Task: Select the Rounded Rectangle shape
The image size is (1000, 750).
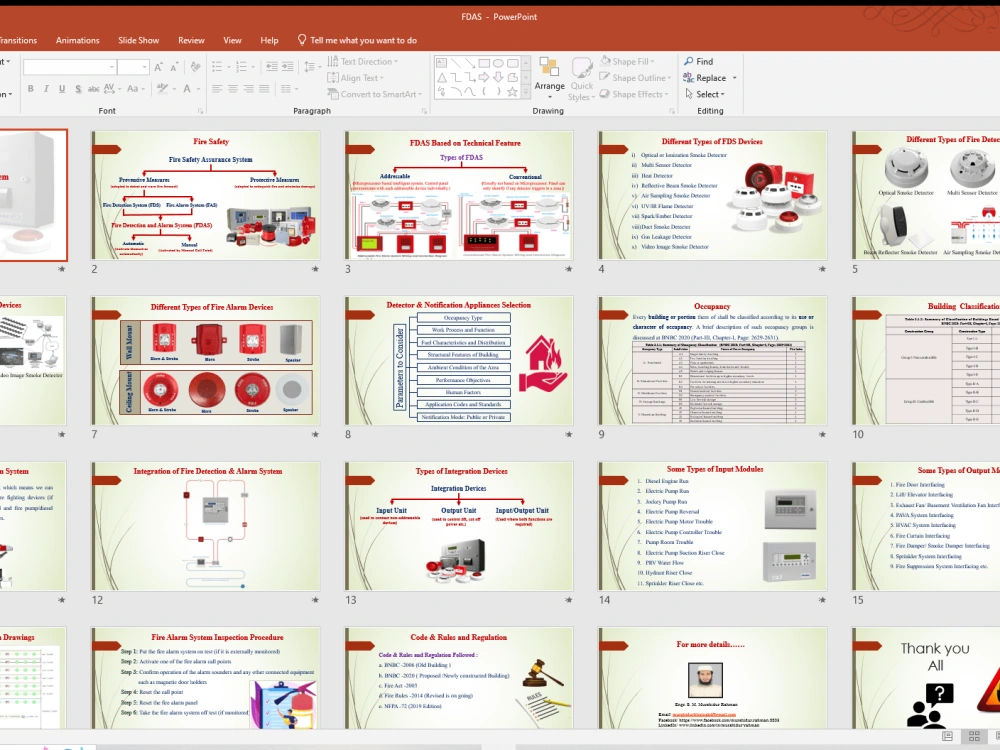Action: click(x=513, y=63)
